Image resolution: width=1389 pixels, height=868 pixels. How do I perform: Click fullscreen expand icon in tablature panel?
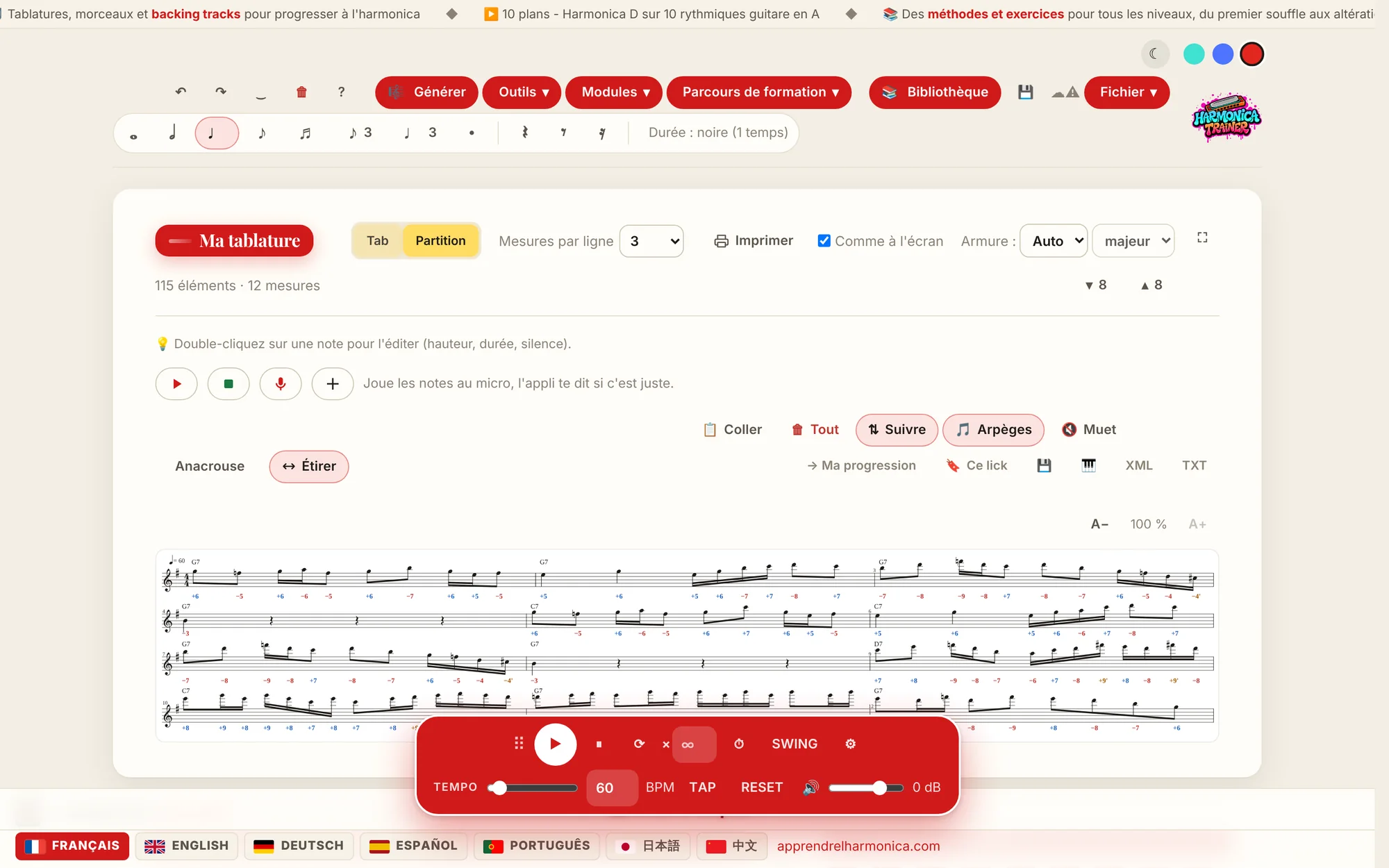1202,238
